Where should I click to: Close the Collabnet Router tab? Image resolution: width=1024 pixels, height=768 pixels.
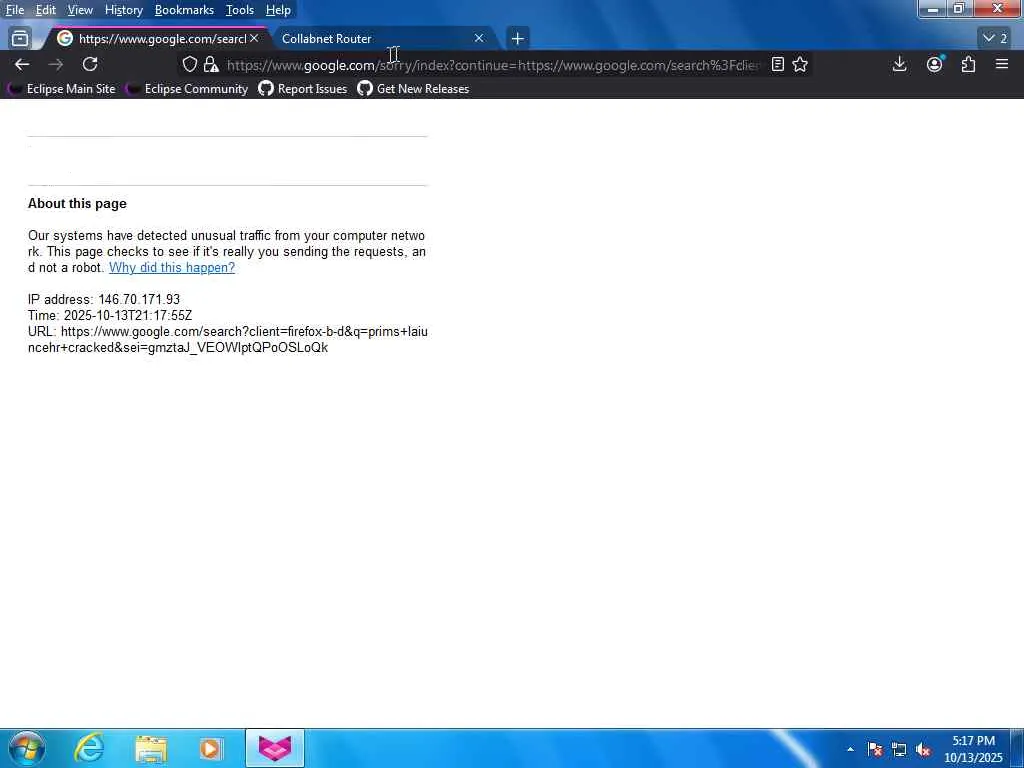tap(479, 39)
